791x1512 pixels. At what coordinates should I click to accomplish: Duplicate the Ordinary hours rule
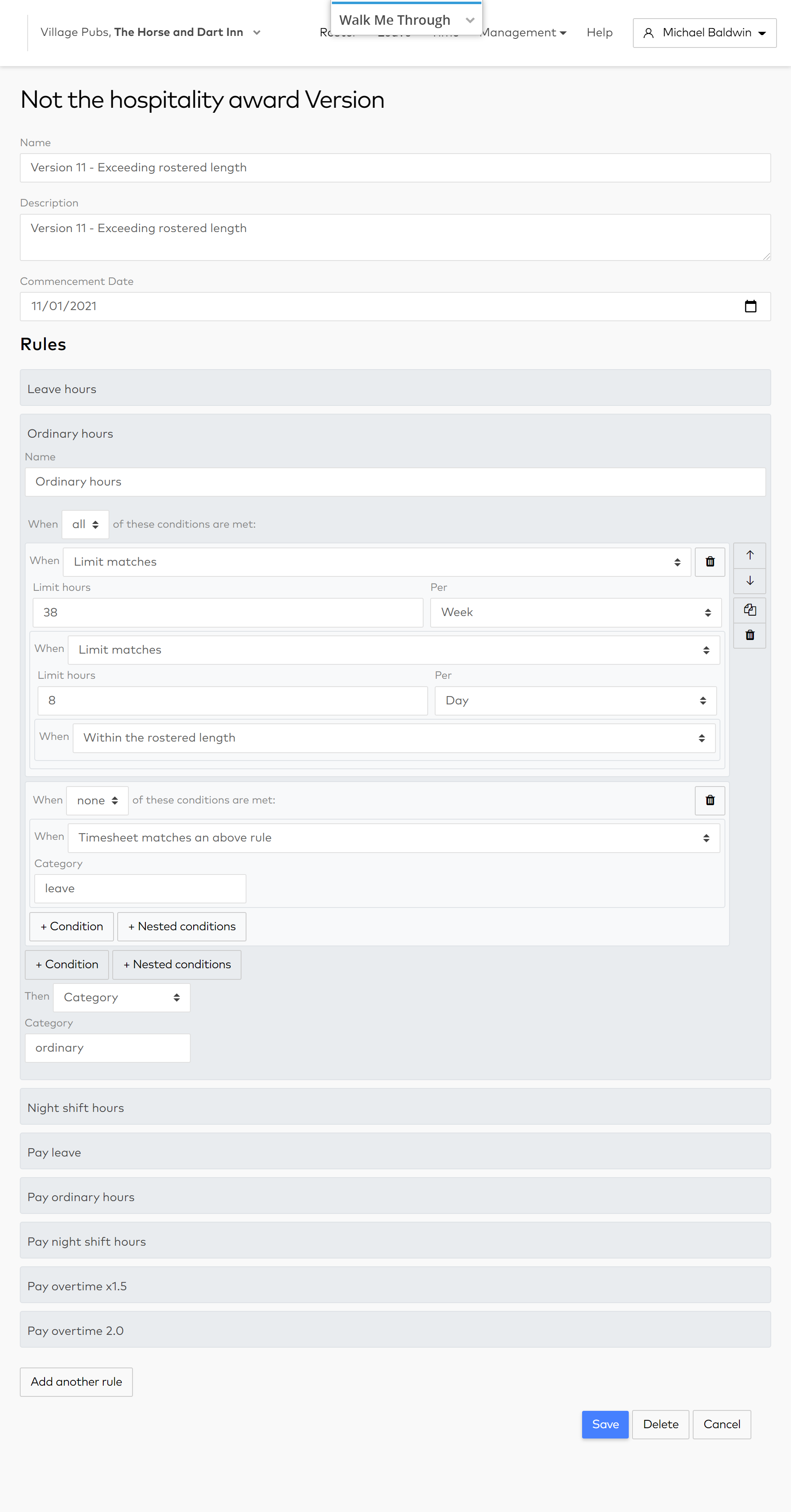point(749,610)
